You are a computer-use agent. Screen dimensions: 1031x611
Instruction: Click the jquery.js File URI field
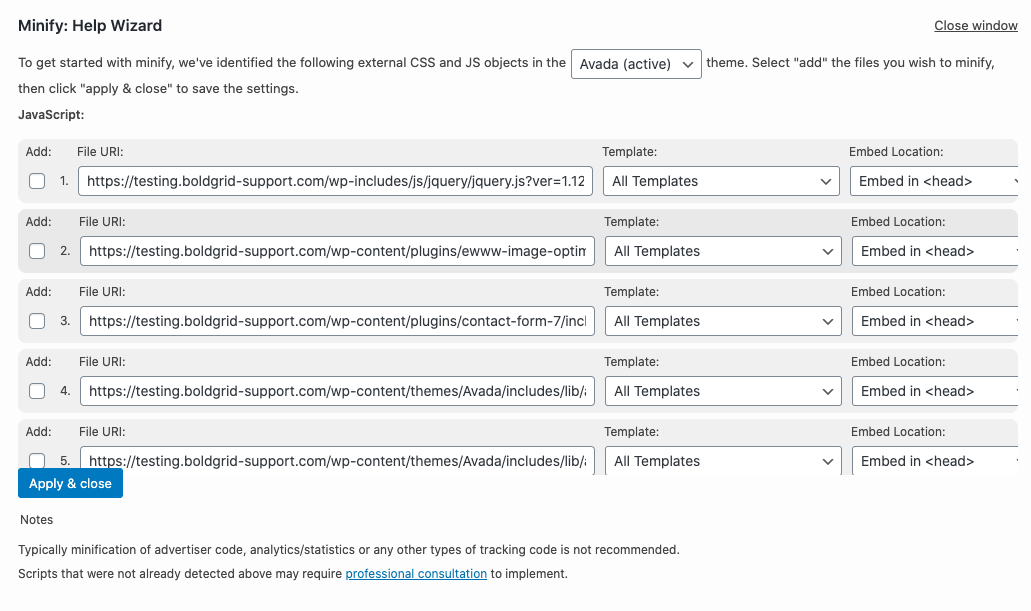[x=337, y=181]
